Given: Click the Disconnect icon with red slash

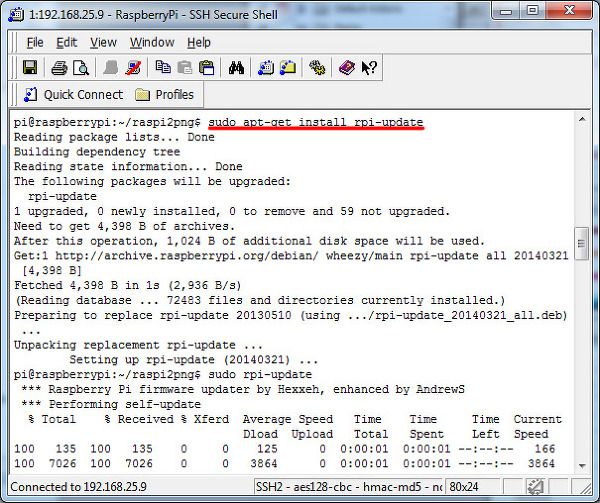Looking at the screenshot, I should 133,68.
